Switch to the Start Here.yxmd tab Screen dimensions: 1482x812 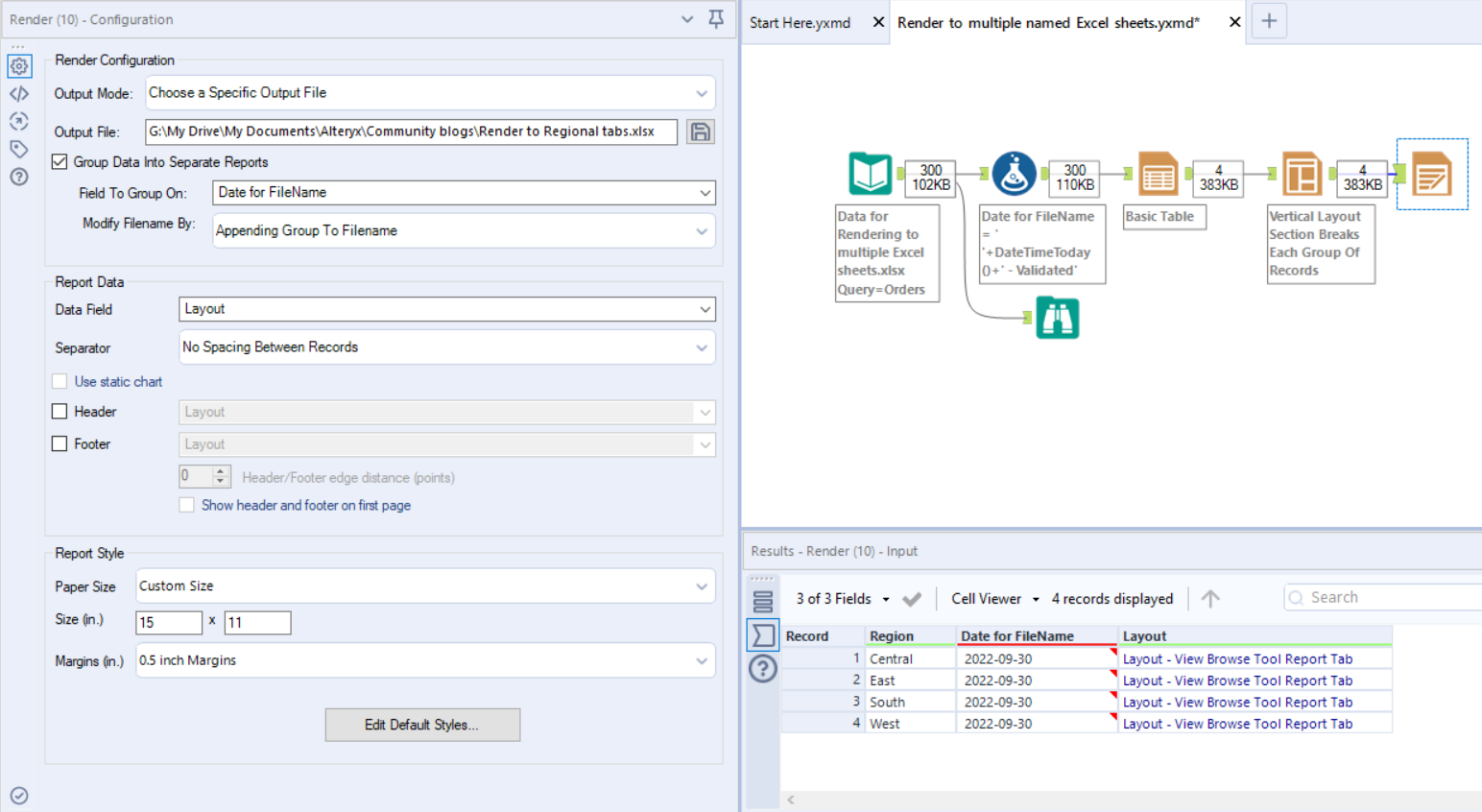[x=800, y=22]
